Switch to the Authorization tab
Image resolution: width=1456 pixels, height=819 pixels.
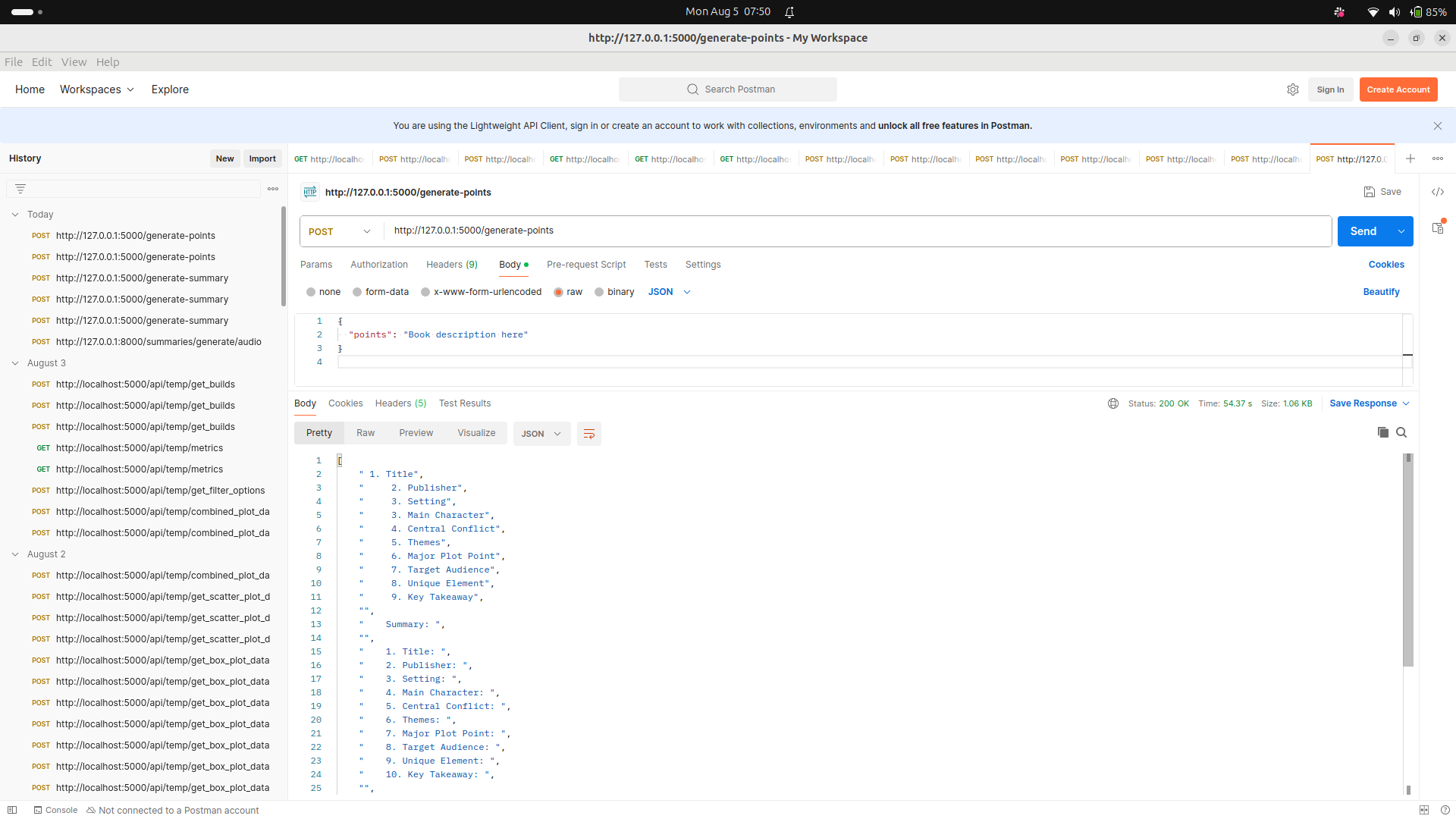tap(379, 265)
